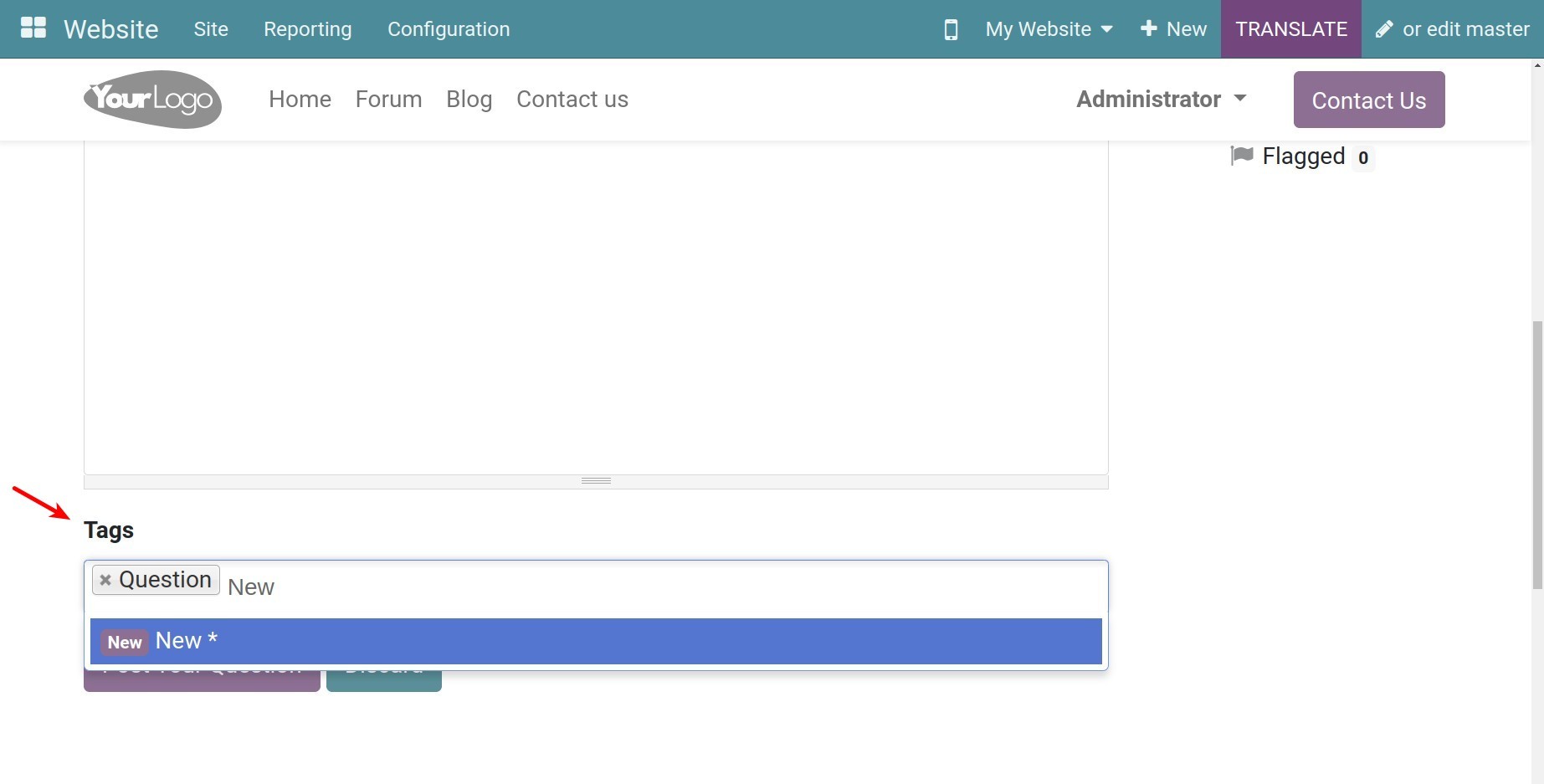
Task: Remove the Question tag with its x
Action: [x=105, y=580]
